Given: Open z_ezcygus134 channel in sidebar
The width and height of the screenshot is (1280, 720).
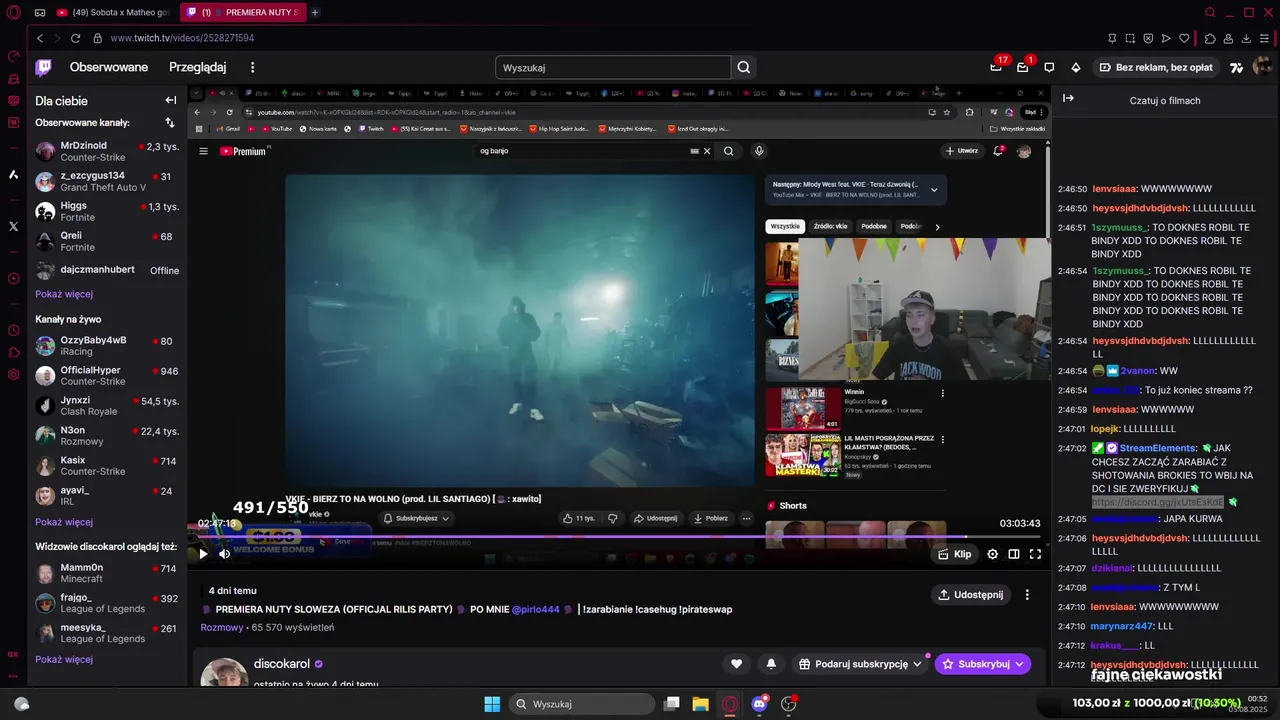Looking at the screenshot, I should pyautogui.click(x=107, y=181).
